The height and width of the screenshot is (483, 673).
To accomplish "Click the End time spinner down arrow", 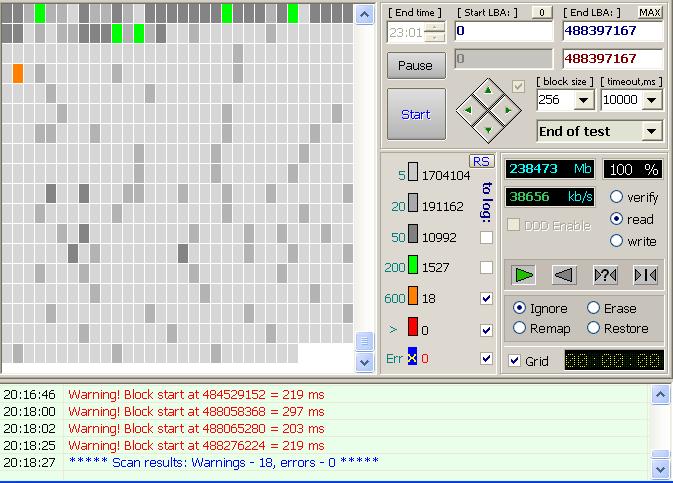I will coord(435,37).
